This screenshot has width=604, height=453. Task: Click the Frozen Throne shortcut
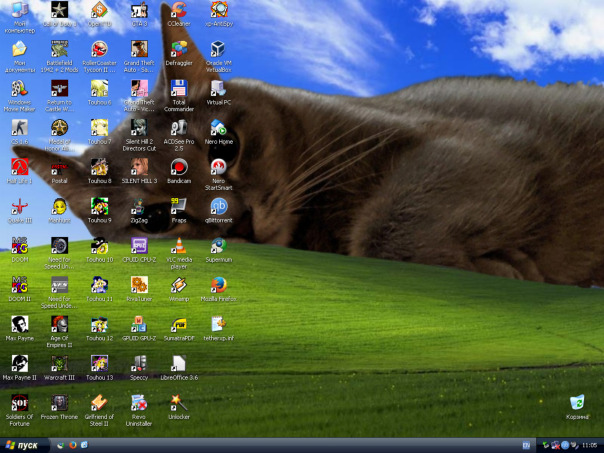coord(59,403)
